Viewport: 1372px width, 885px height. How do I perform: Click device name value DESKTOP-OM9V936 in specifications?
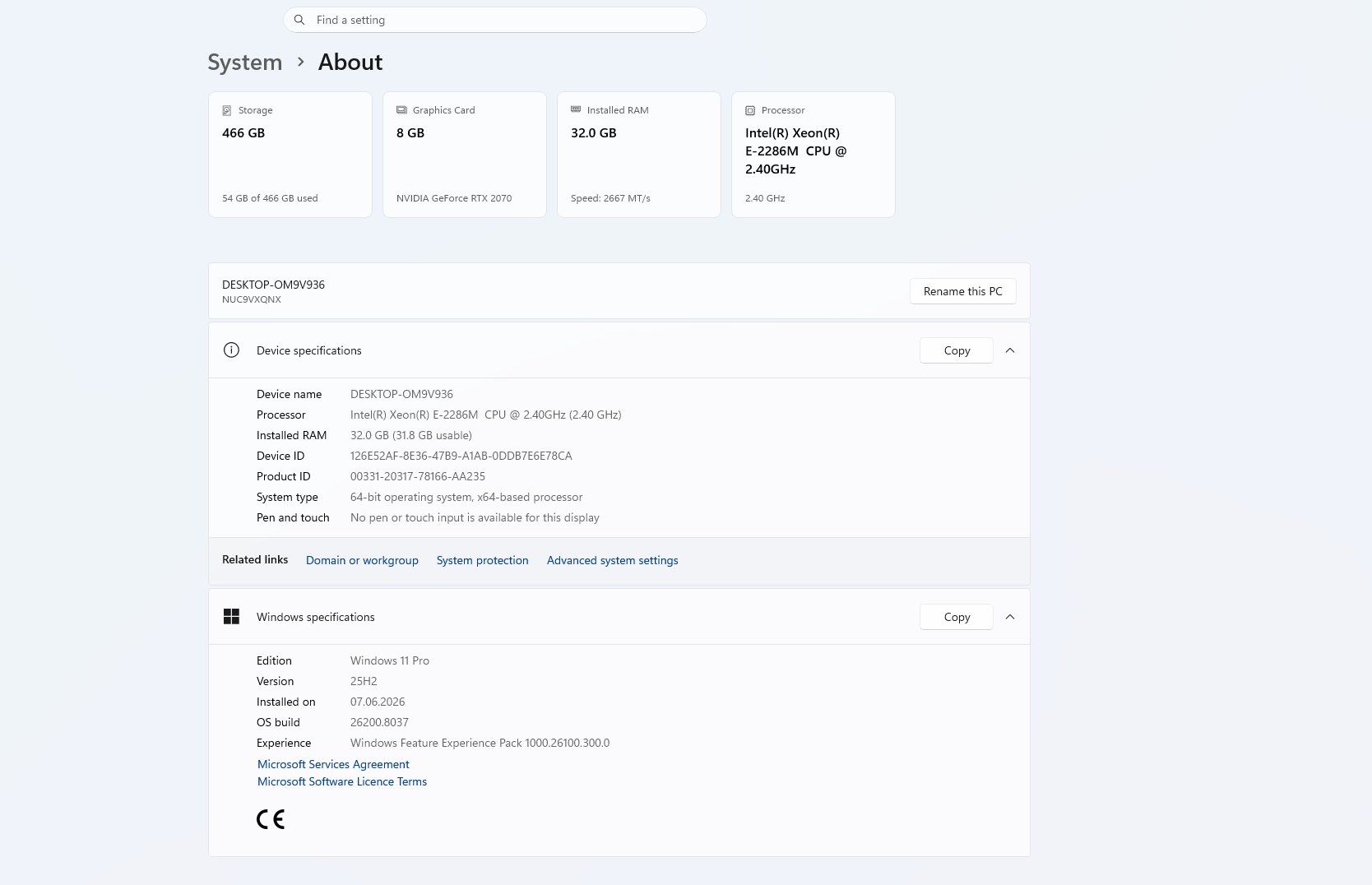(401, 394)
